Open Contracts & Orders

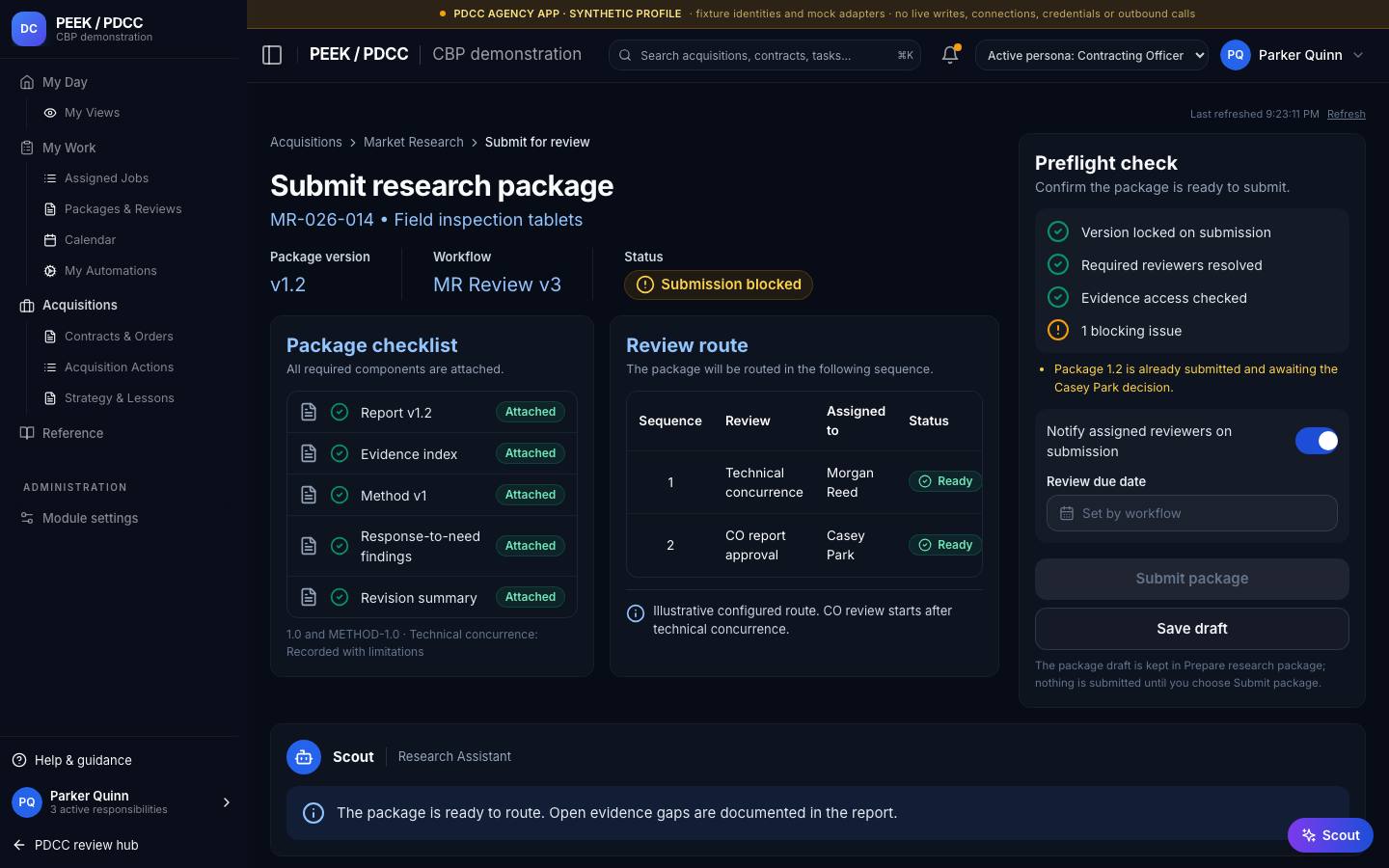pyautogui.click(x=119, y=337)
